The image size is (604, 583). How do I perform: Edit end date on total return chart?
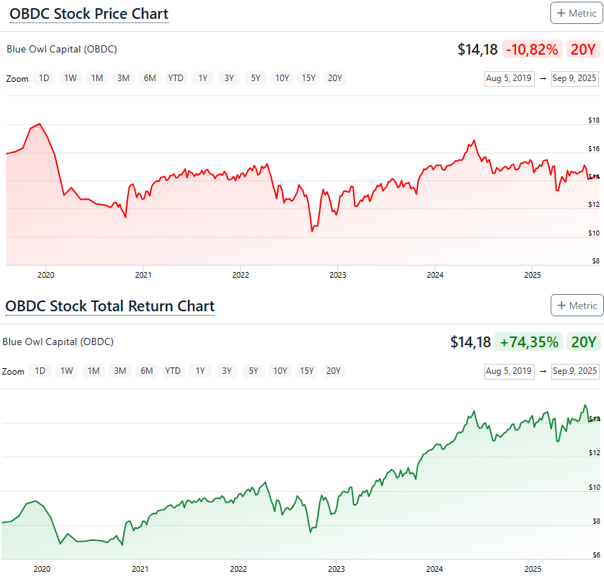(575, 371)
